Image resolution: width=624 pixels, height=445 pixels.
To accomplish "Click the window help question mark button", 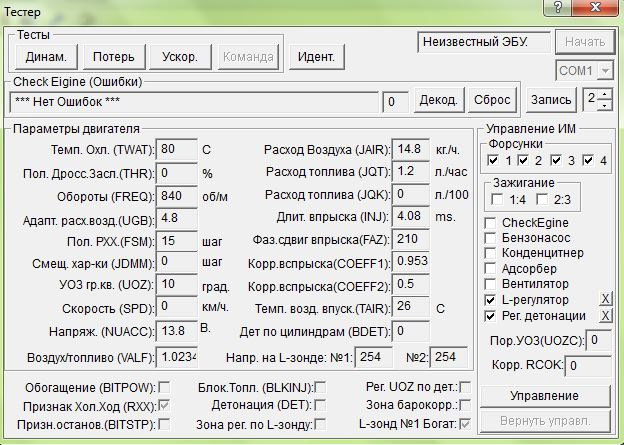I will pos(557,7).
